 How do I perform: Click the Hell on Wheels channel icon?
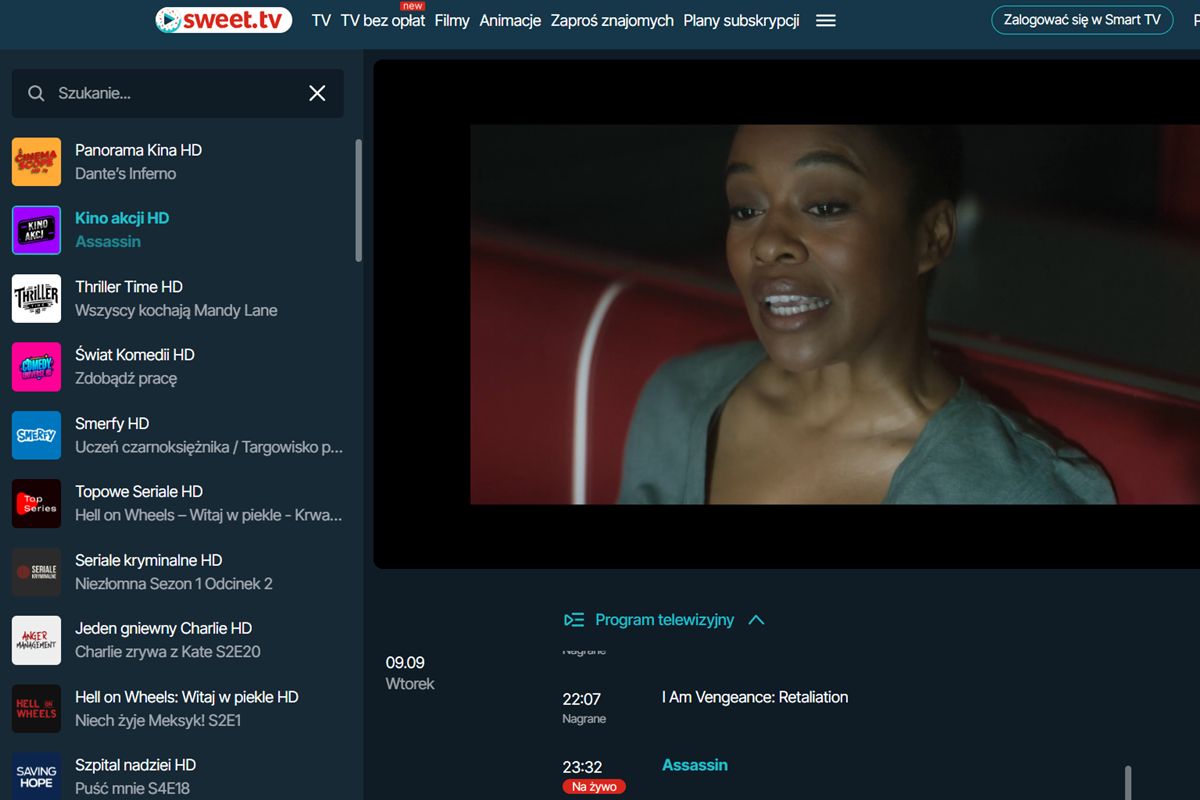(x=36, y=708)
